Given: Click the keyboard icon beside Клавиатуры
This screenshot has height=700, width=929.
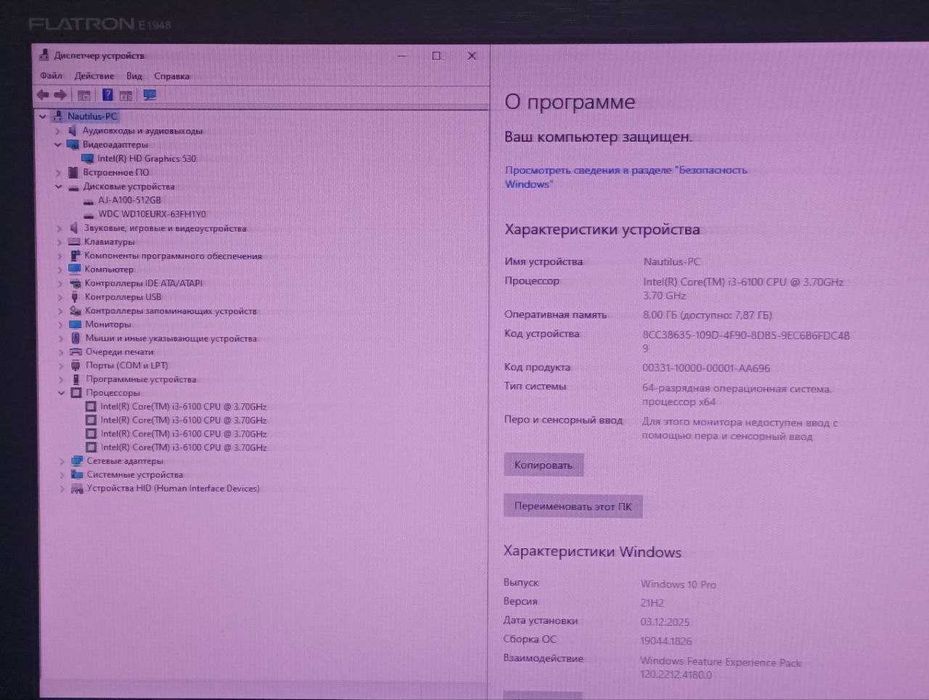Looking at the screenshot, I should (74, 242).
